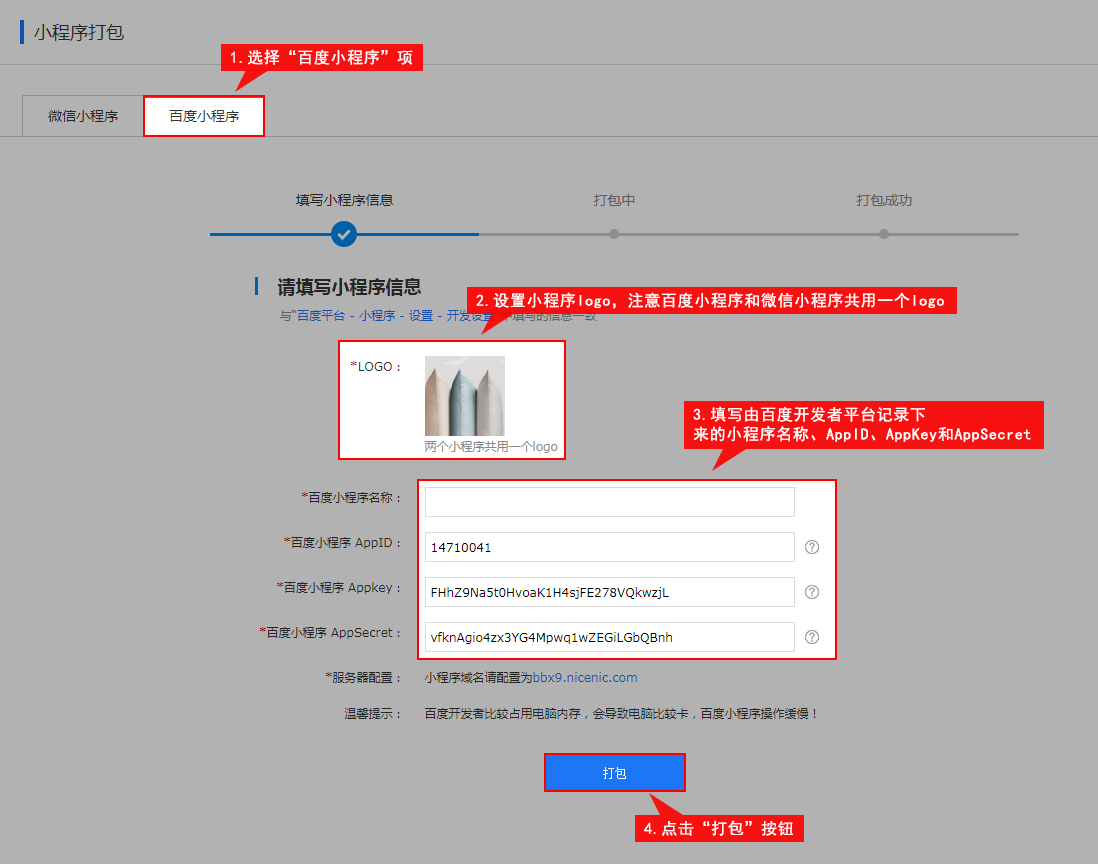Open help icon beside AppSecret field
The height and width of the screenshot is (864, 1098).
tap(812, 636)
